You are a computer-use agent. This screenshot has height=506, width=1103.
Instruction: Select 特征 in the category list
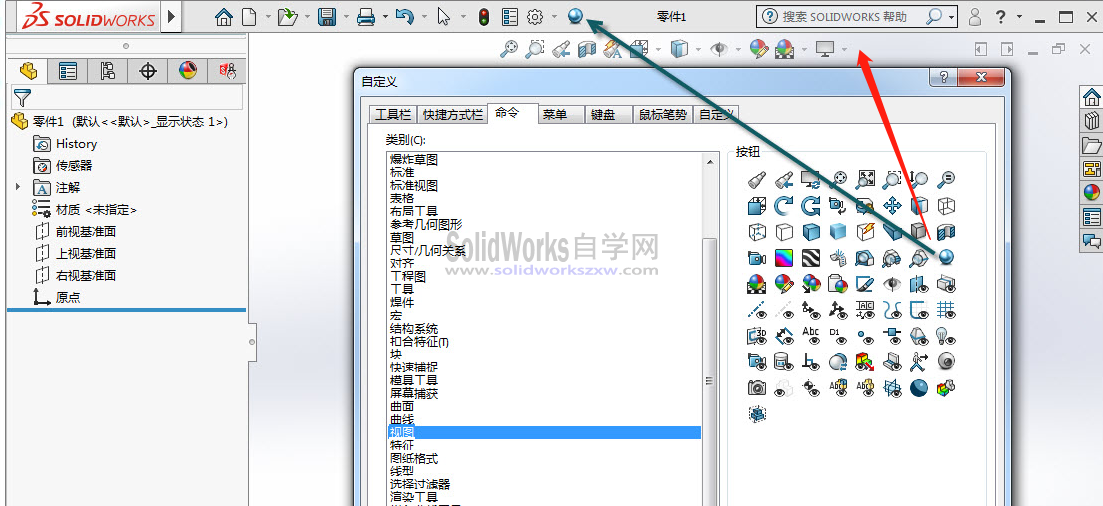pos(402,445)
